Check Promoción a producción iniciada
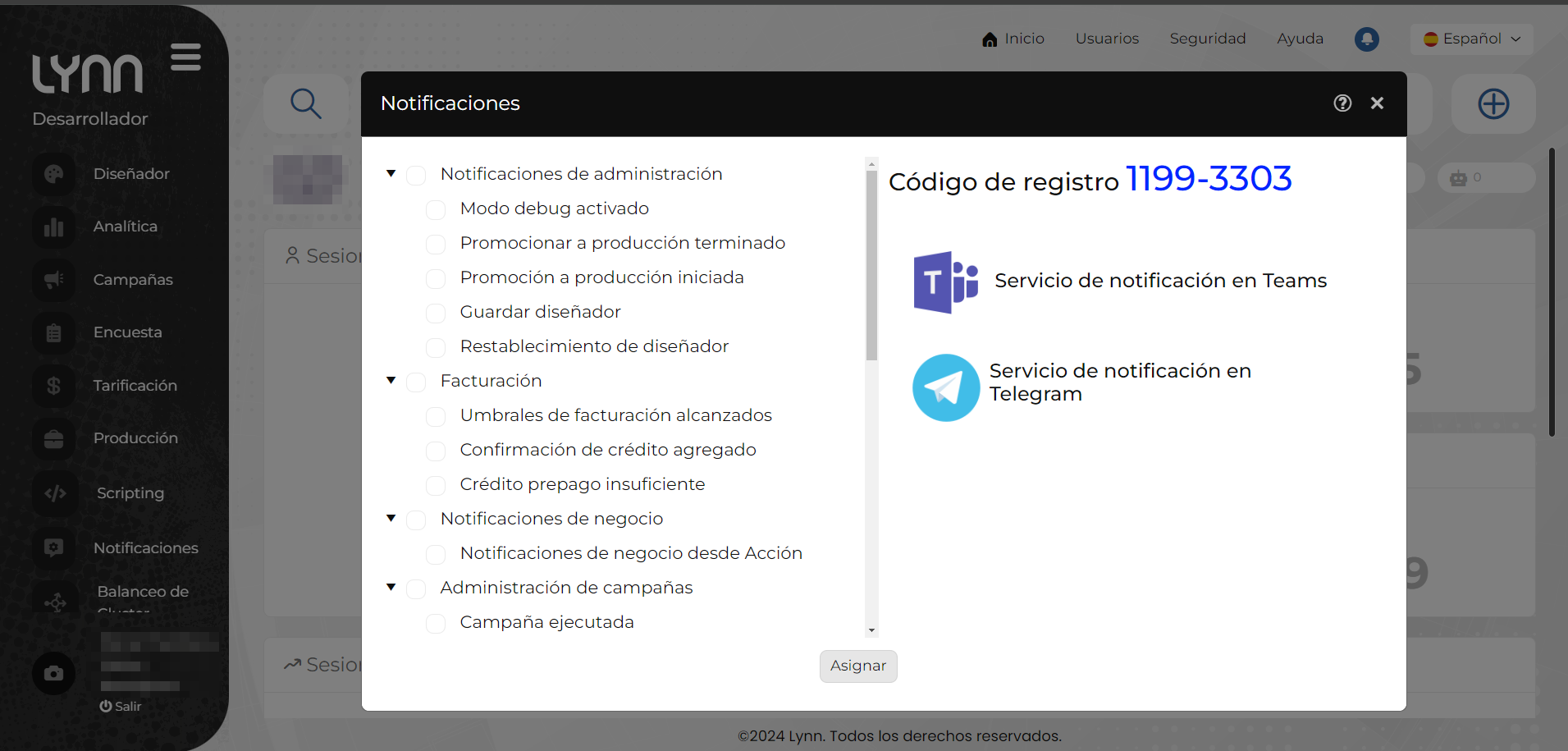The height and width of the screenshot is (751, 1568). click(436, 278)
